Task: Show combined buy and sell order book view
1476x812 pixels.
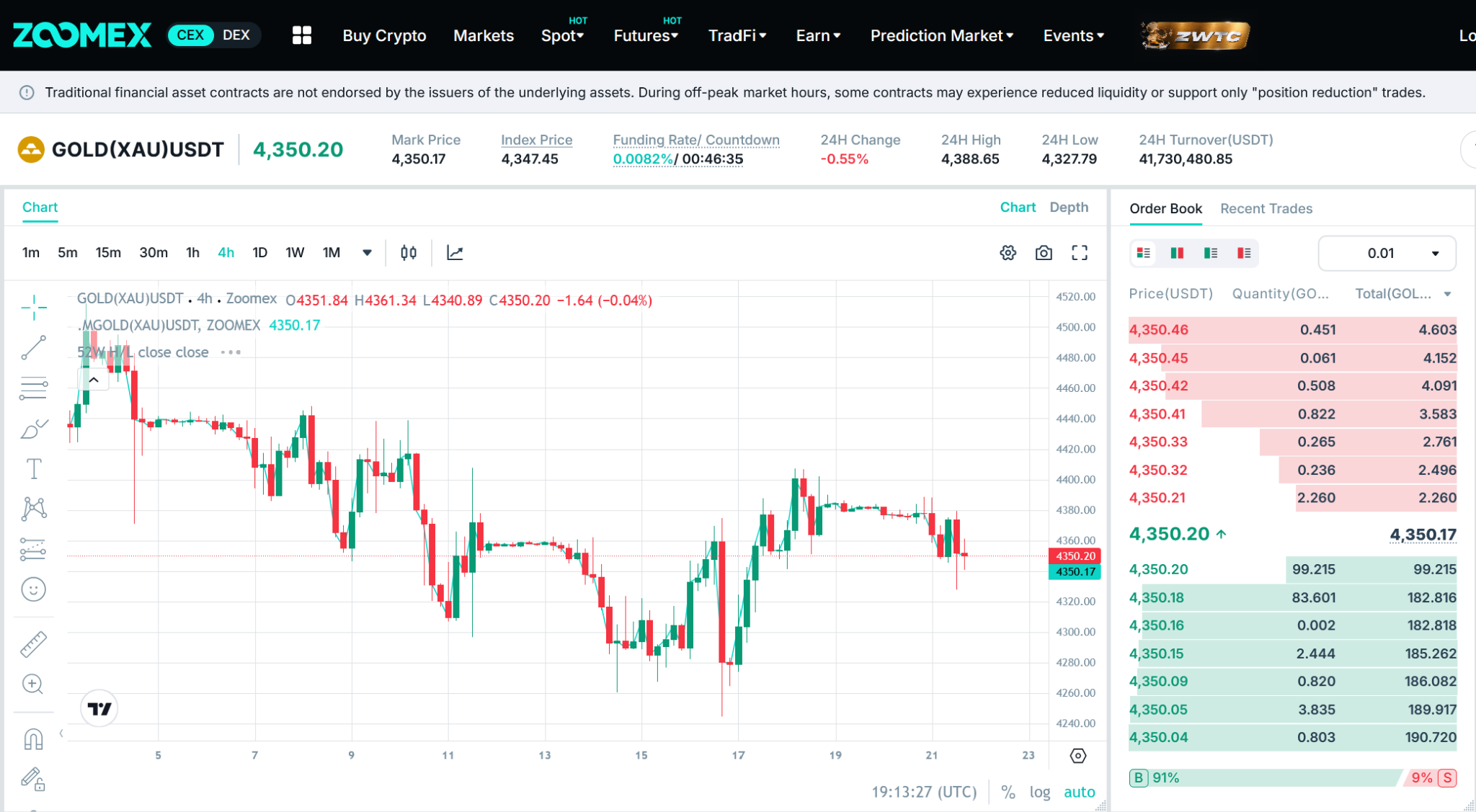Action: [1144, 253]
